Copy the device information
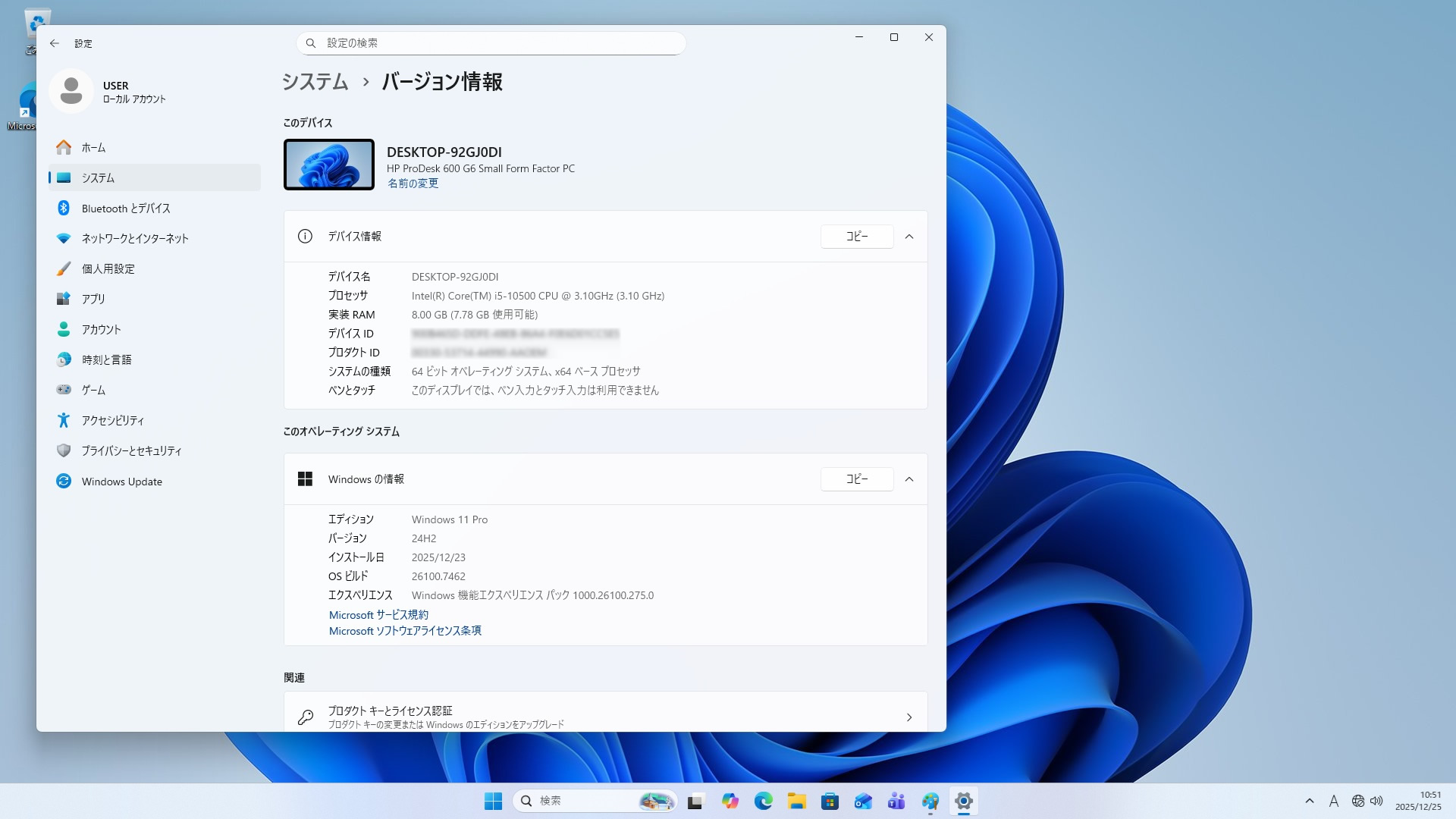Image resolution: width=1456 pixels, height=819 pixels. (857, 237)
